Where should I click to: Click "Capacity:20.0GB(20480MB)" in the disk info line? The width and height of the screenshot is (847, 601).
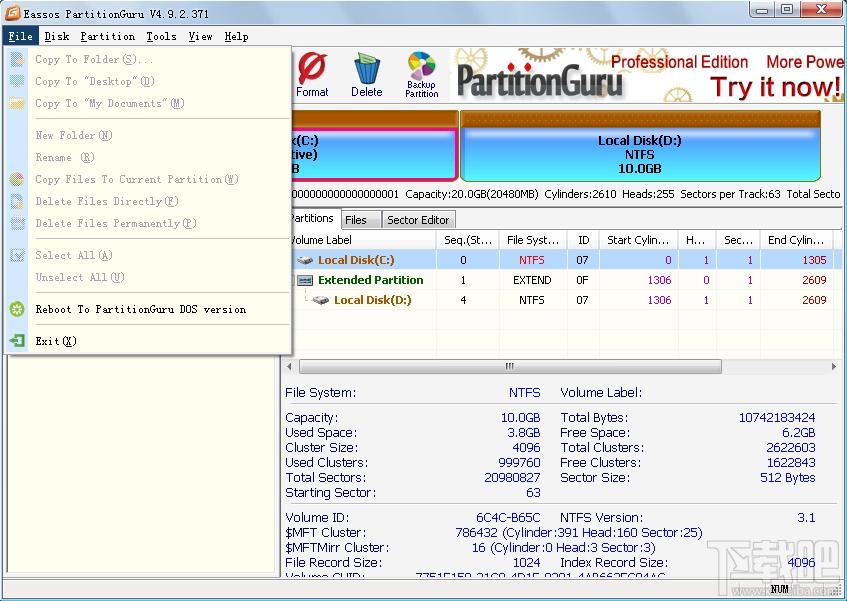pos(472,194)
